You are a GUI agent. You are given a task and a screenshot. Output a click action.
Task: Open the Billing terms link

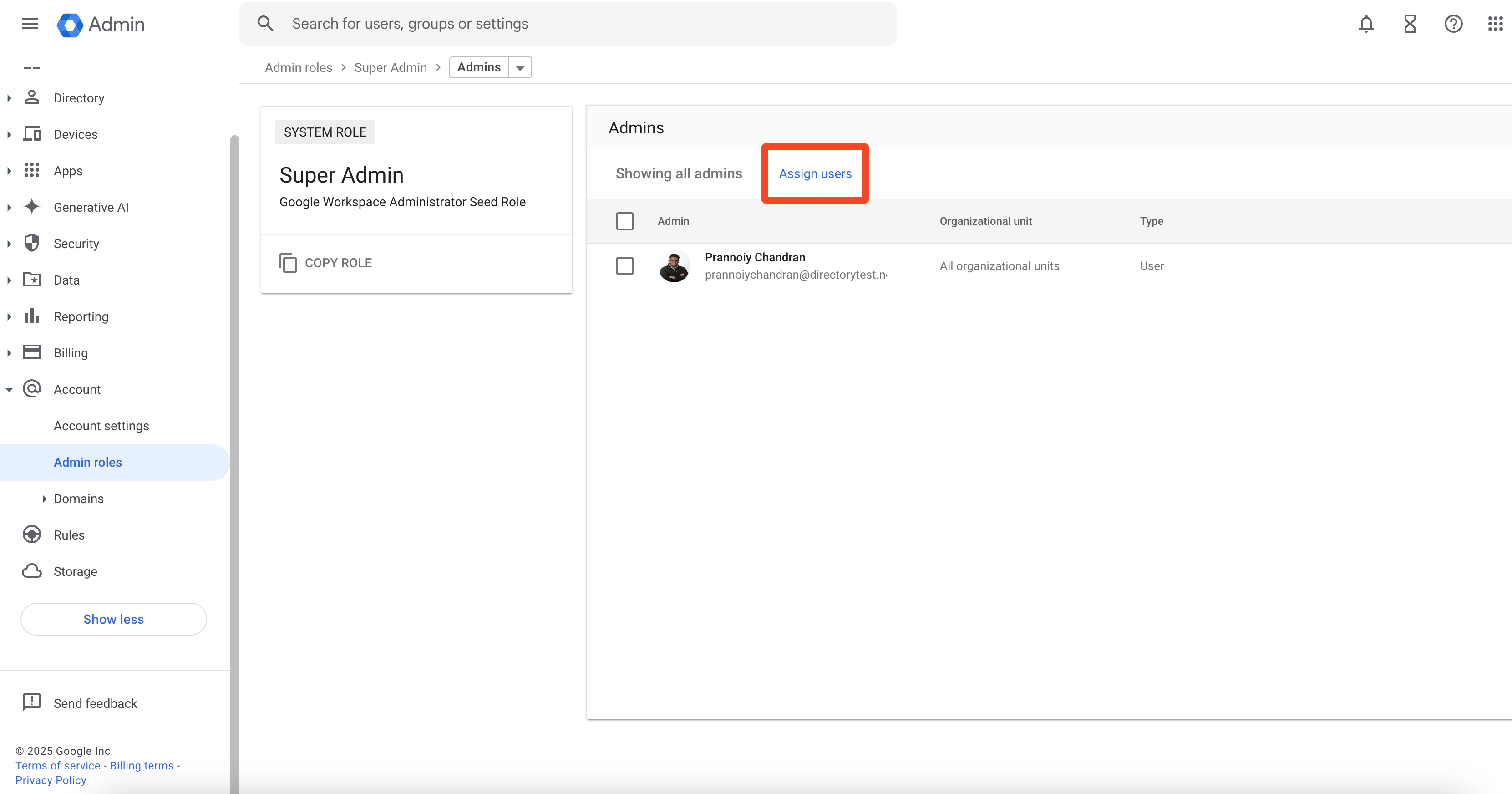click(142, 765)
